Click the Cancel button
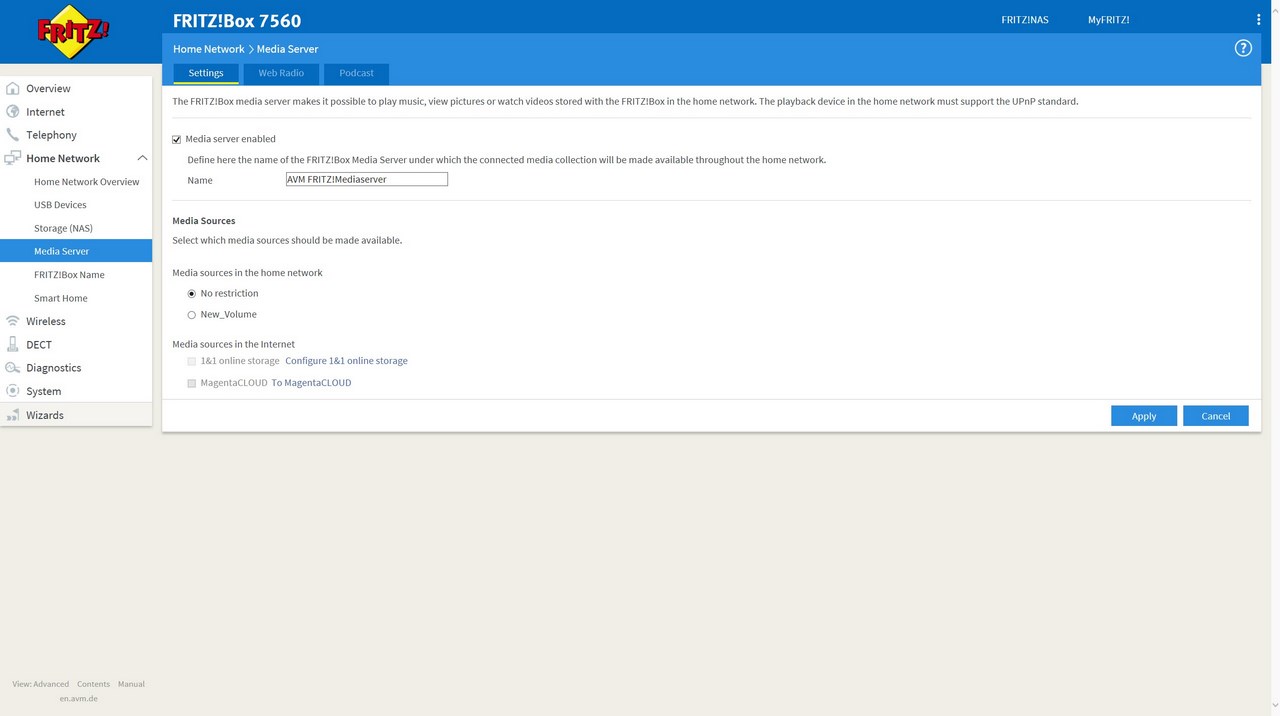The width and height of the screenshot is (1280, 716). 1216,416
